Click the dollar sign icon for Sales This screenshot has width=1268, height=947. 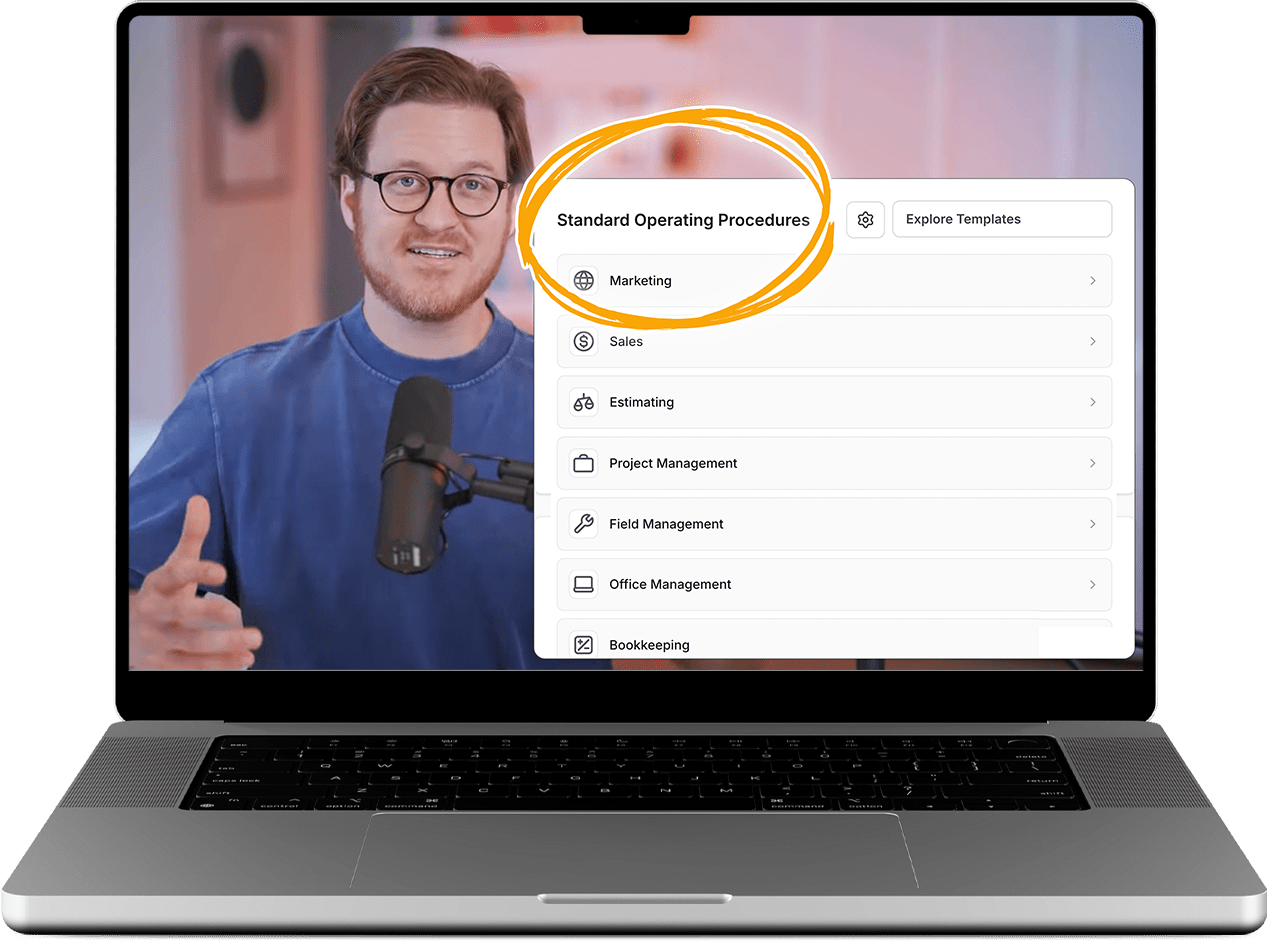tap(583, 342)
